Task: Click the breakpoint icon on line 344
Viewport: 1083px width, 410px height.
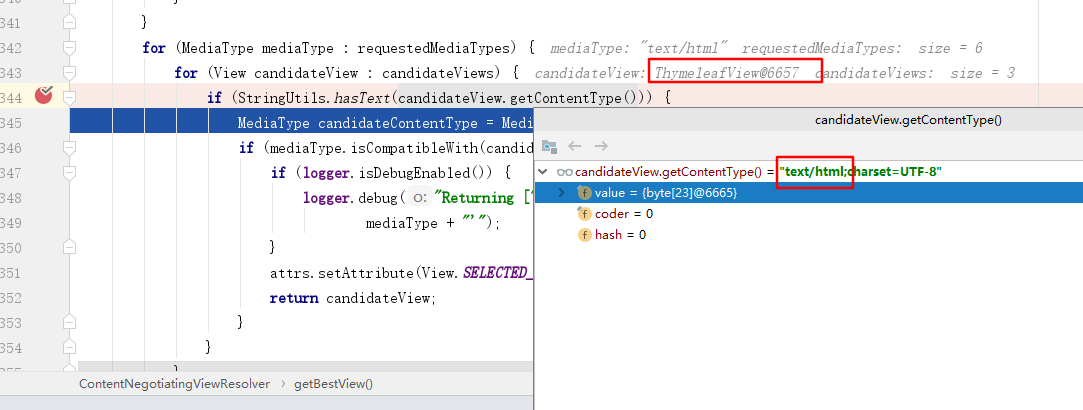Action: coord(43,96)
